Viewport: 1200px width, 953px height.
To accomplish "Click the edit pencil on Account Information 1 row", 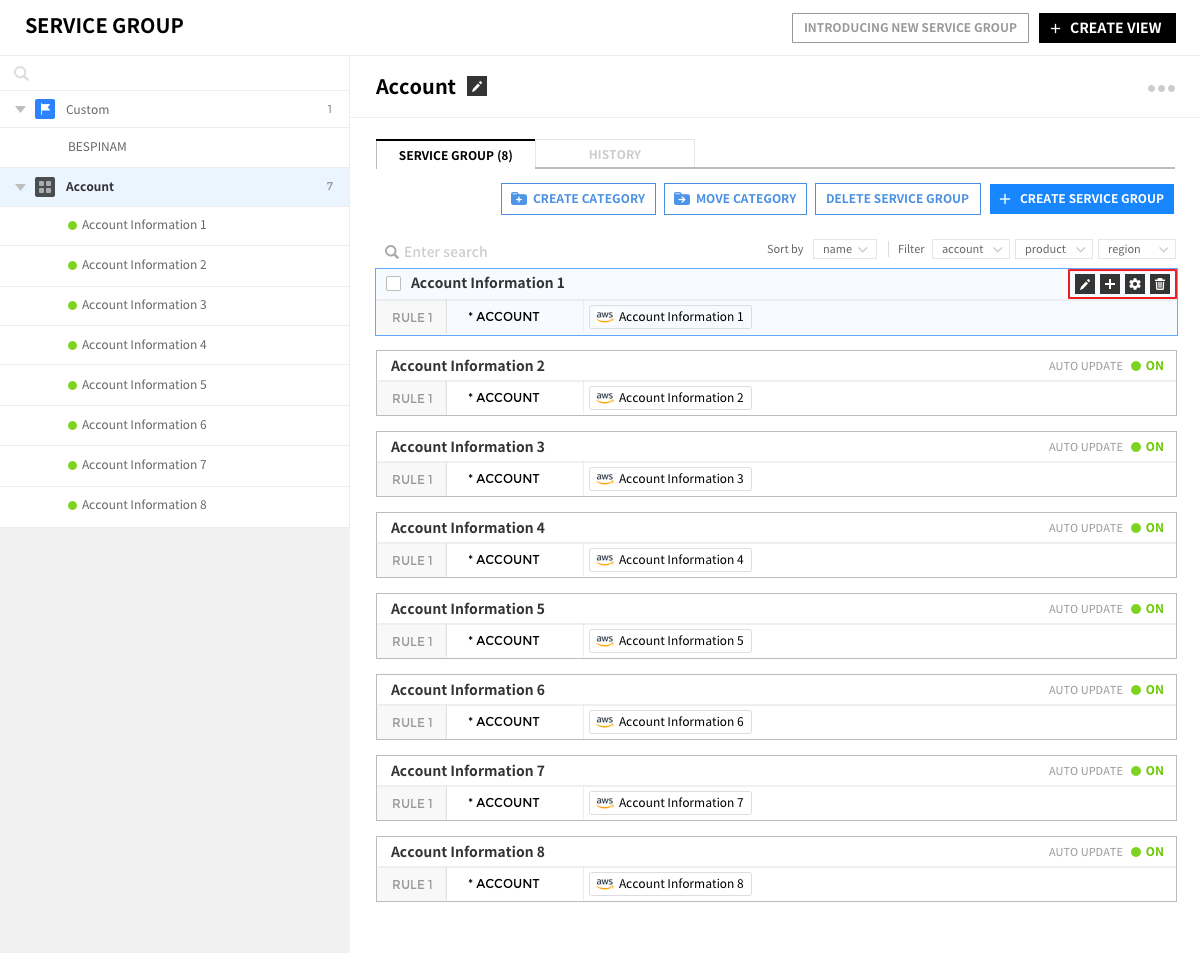I will 1084,284.
